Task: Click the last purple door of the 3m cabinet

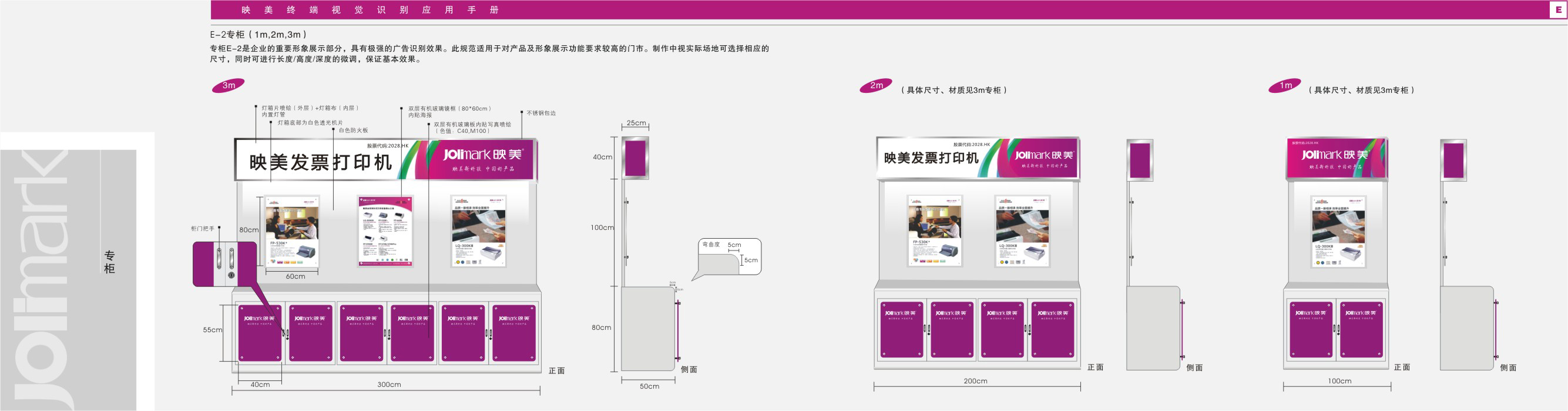Action: [x=513, y=333]
